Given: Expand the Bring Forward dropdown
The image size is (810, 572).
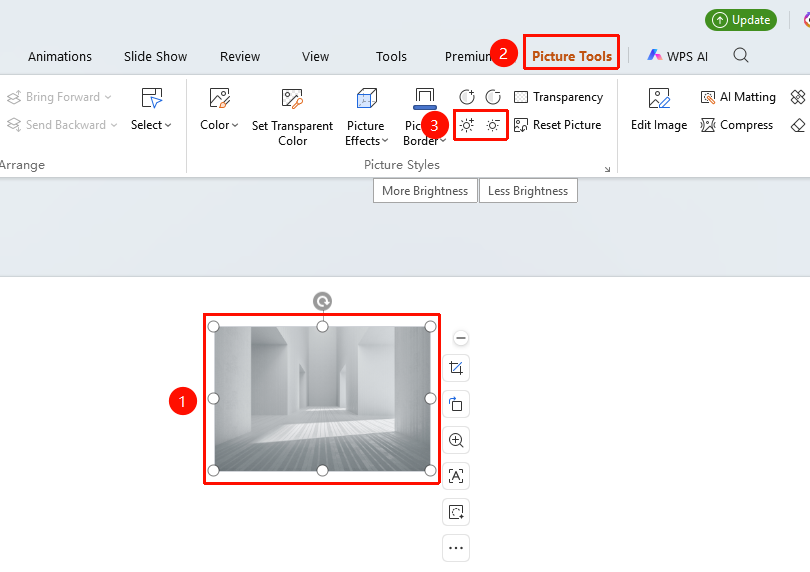Looking at the screenshot, I should point(108,97).
